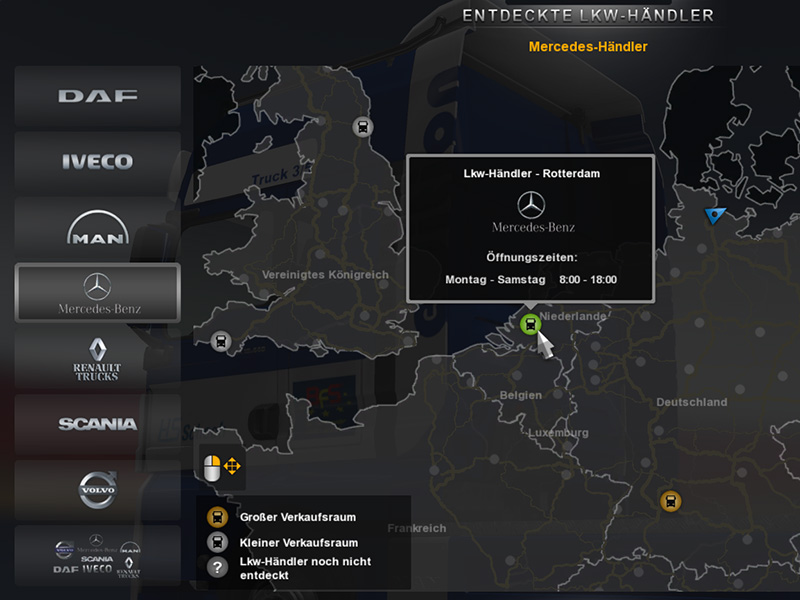The width and height of the screenshot is (800, 600).
Task: Click the 'Belgien' map label
Action: click(521, 395)
